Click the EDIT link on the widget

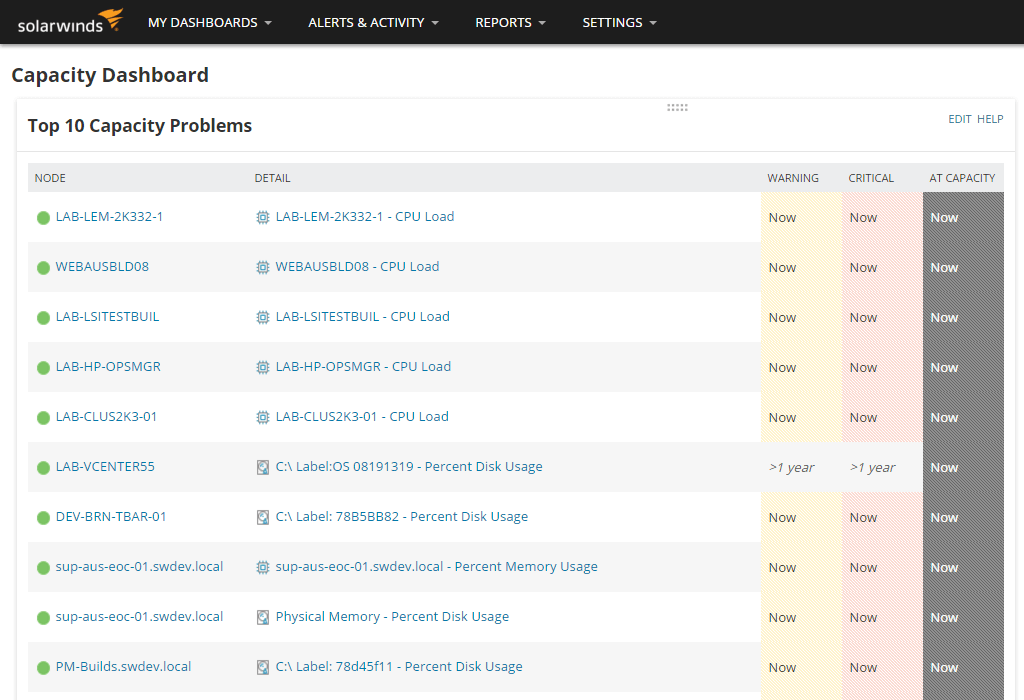pos(959,119)
